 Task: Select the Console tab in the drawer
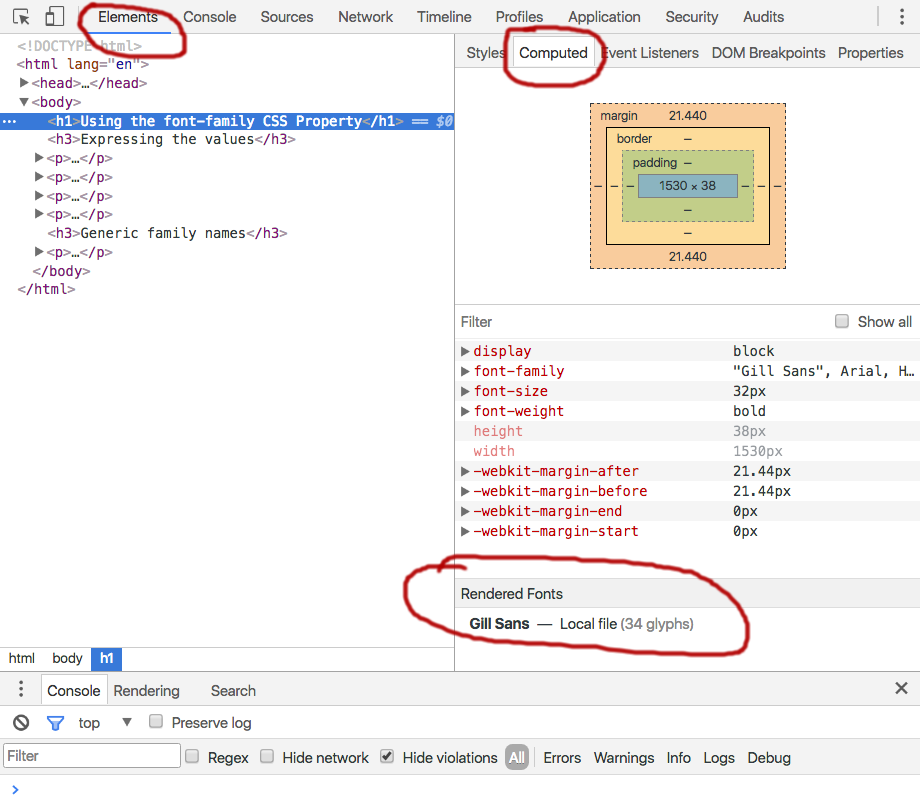pos(73,691)
